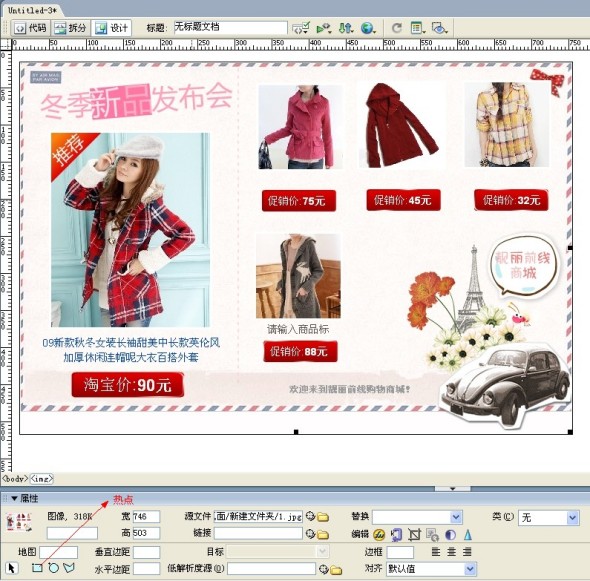Open visual aids eye icon

pyautogui.click(x=439, y=28)
